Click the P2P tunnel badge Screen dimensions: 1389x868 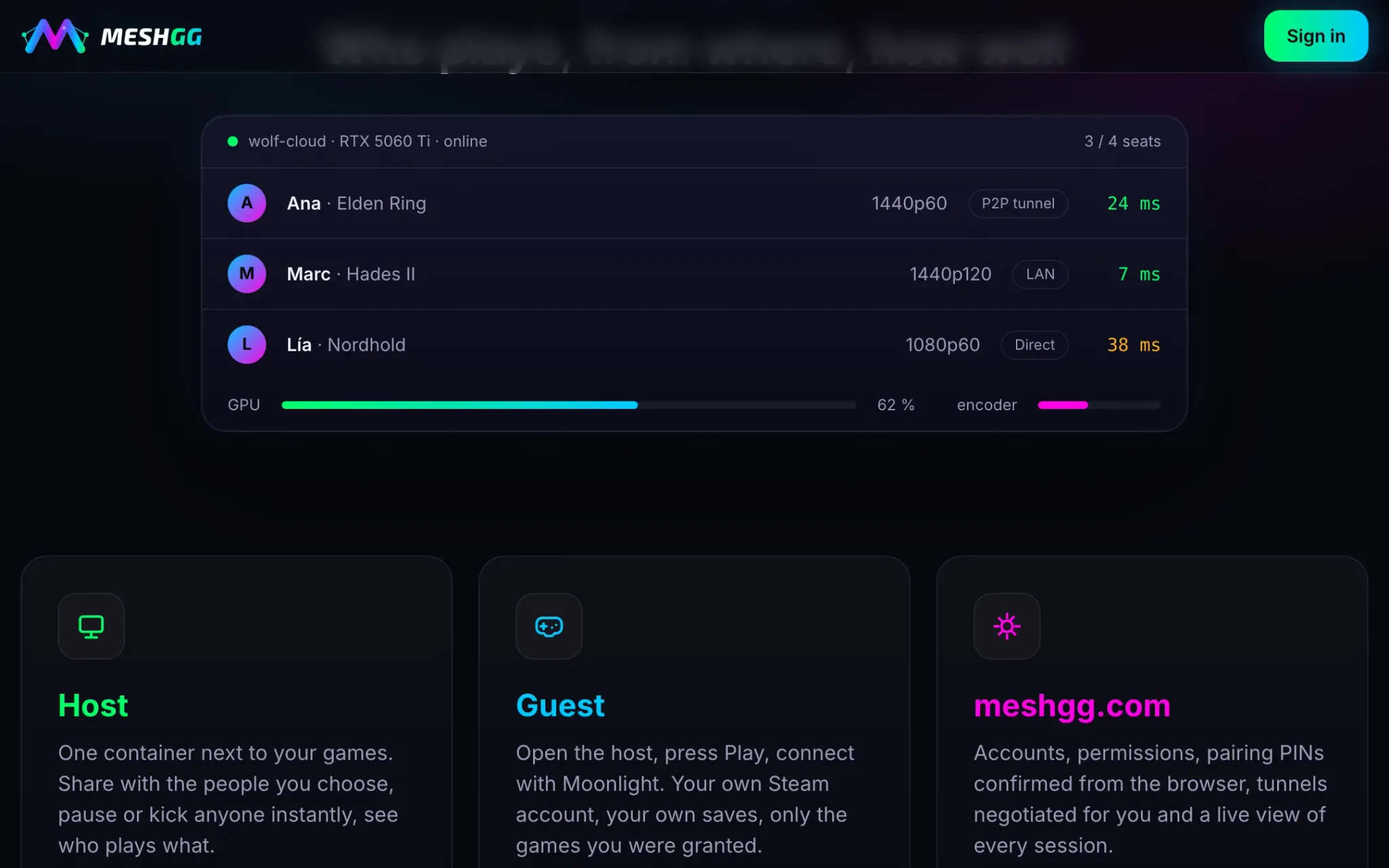tap(1018, 203)
